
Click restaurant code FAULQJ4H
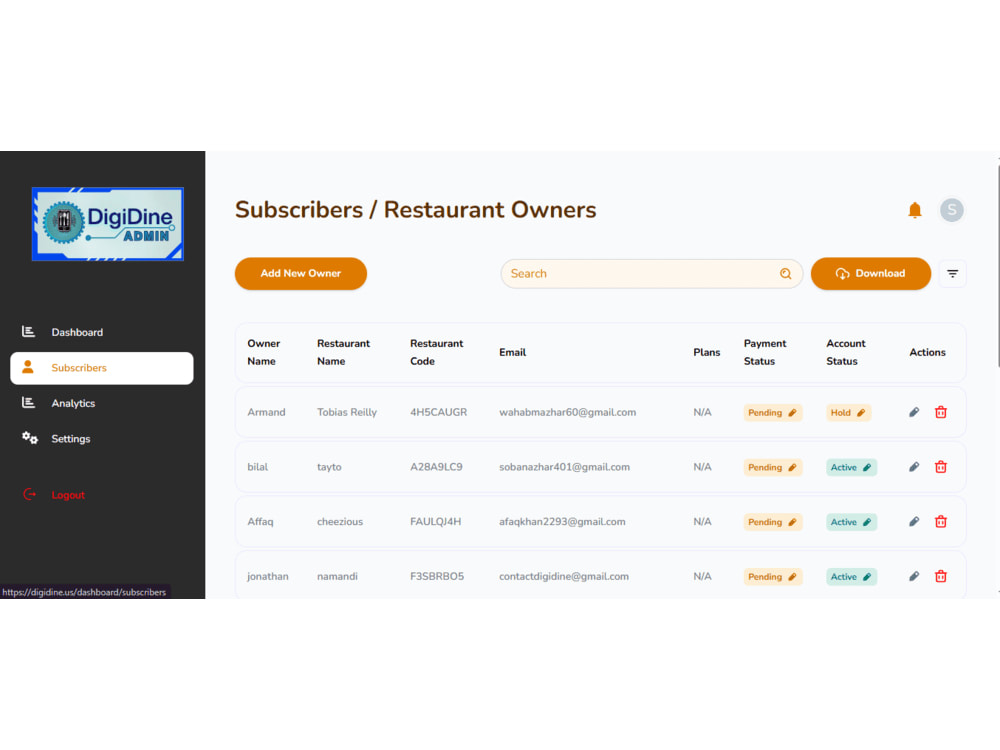tap(436, 522)
